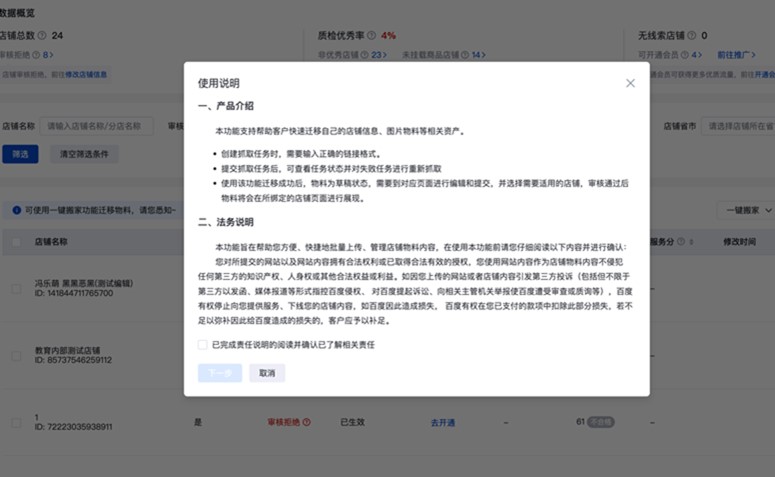This screenshot has height=477, width=775.
Task: Click the 筛选 filter button
Action: (x=19, y=154)
